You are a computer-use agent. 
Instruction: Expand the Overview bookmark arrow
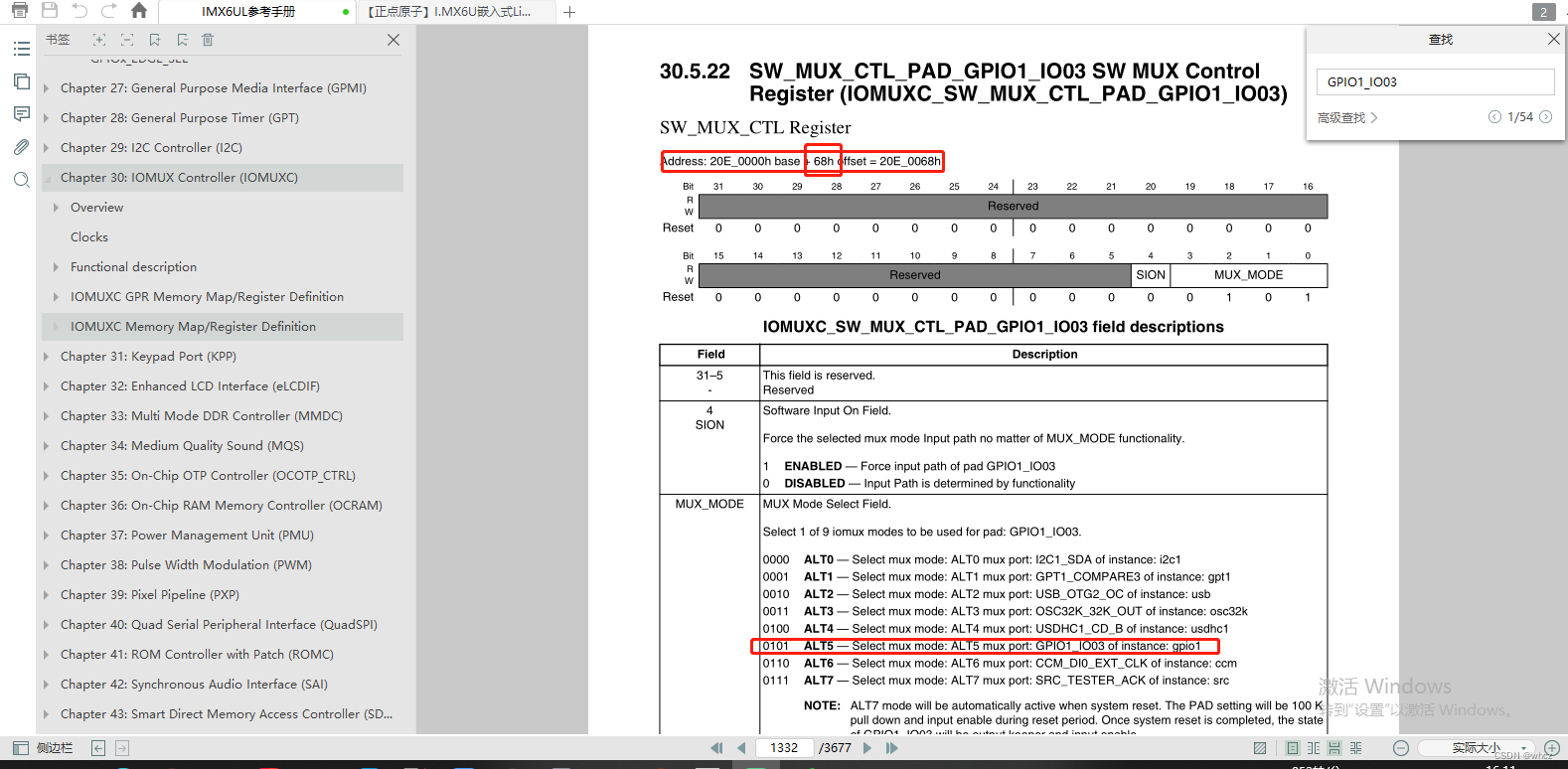point(56,208)
